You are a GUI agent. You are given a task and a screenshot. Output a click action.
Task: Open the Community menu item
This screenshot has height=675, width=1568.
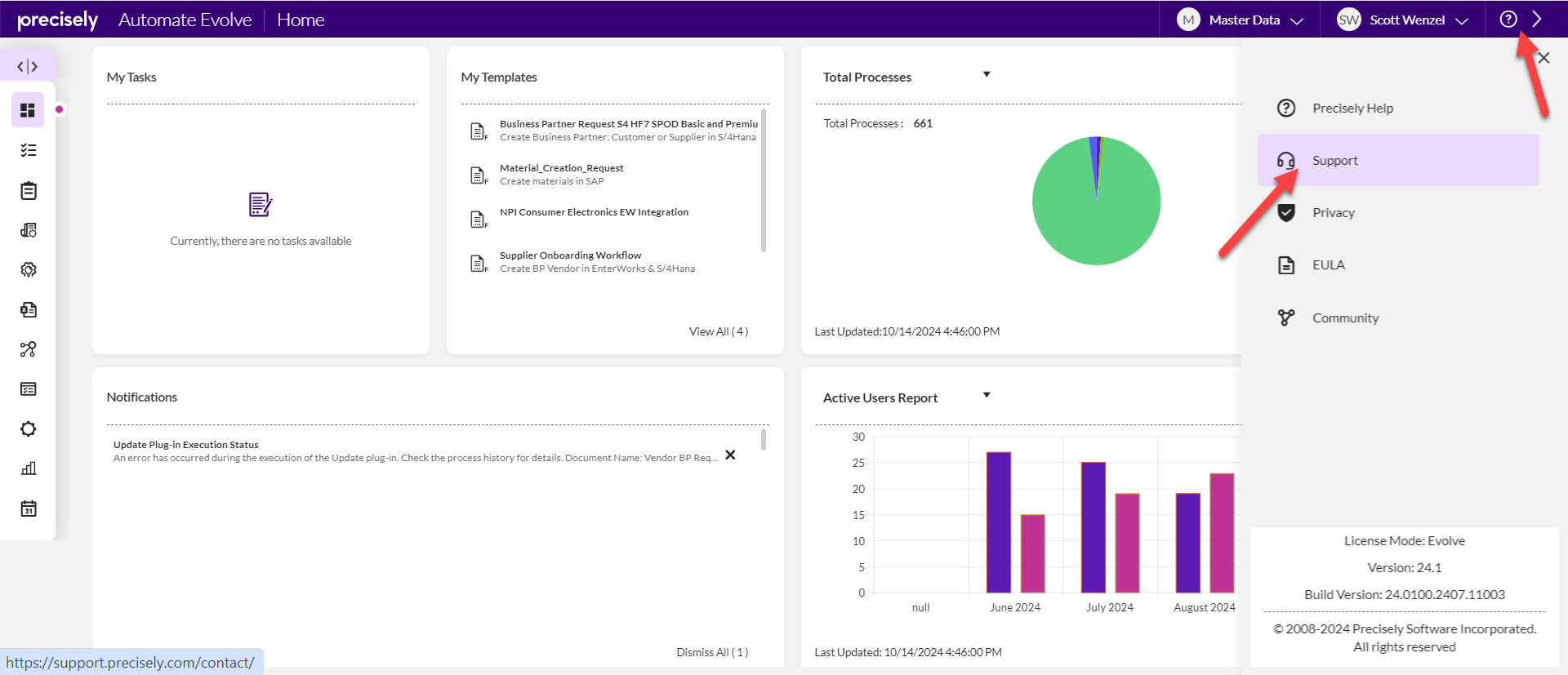[1398, 318]
